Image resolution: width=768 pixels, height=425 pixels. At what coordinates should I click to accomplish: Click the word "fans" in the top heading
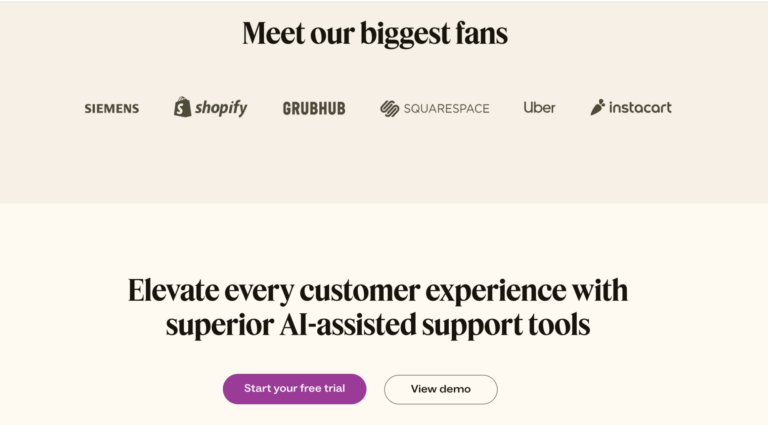[477, 34]
